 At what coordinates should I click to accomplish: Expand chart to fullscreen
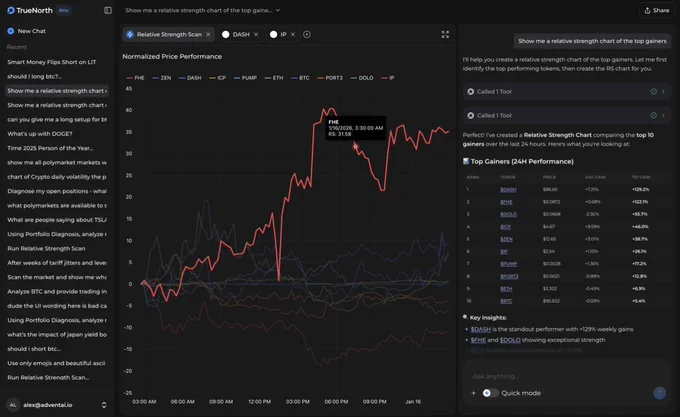445,35
